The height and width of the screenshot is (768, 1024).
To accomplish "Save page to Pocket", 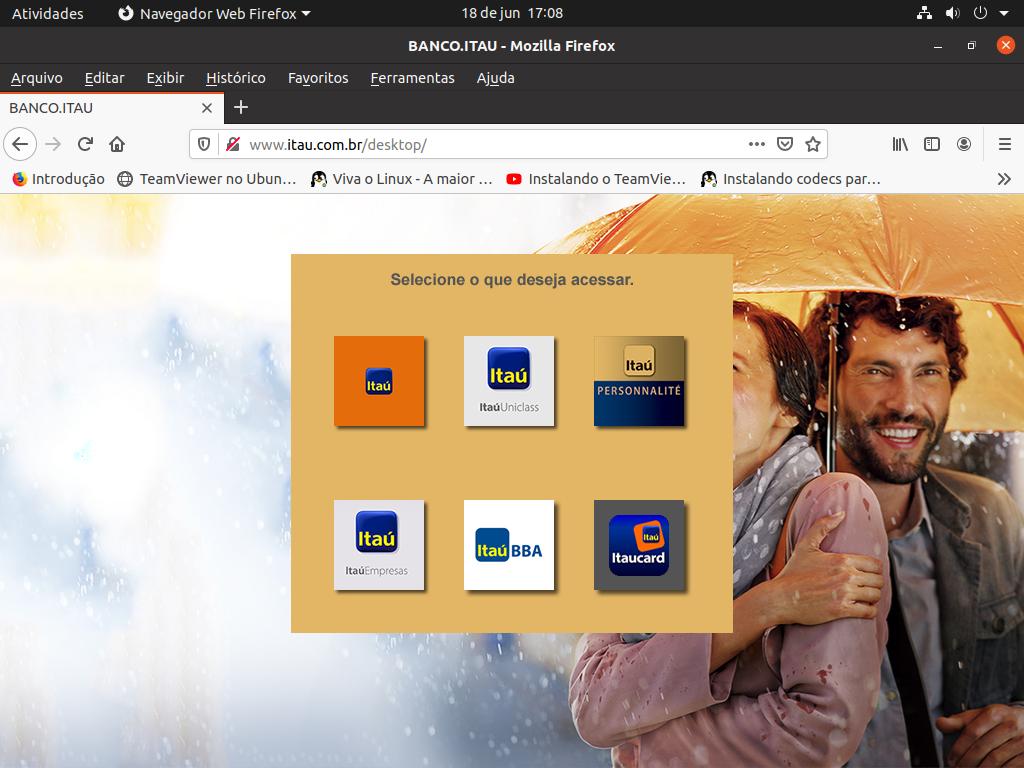I will point(785,144).
